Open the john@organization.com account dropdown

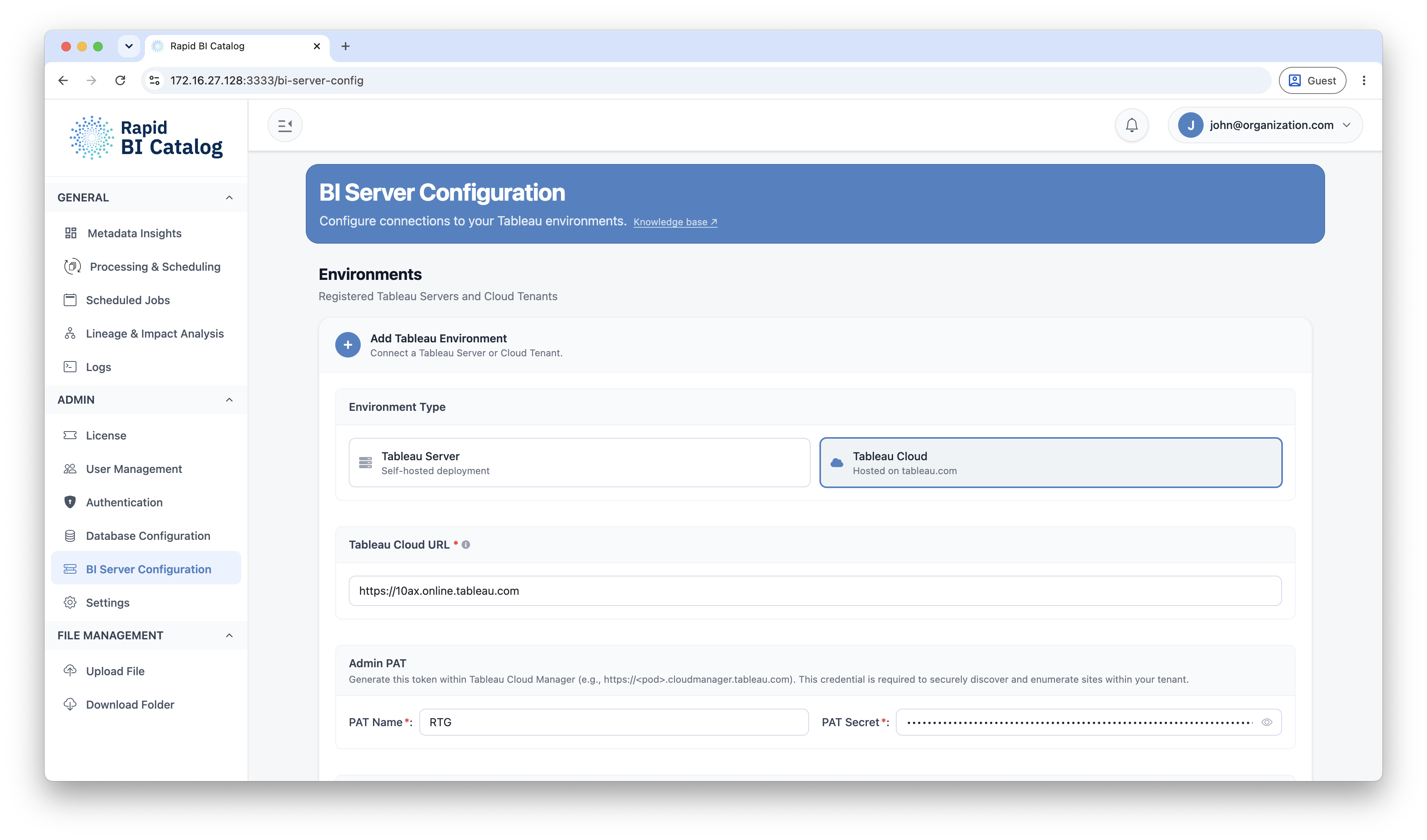1265,125
